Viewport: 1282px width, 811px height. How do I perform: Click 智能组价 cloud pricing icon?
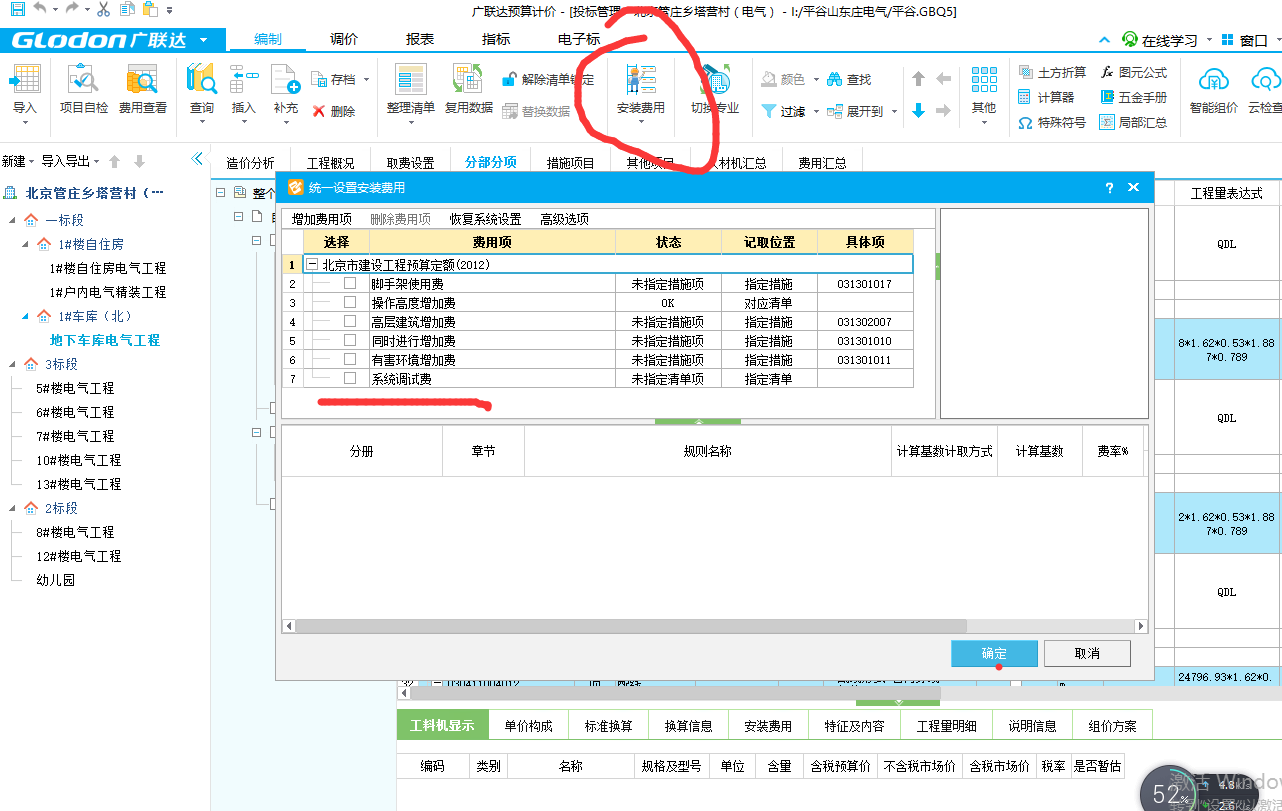(1213, 80)
